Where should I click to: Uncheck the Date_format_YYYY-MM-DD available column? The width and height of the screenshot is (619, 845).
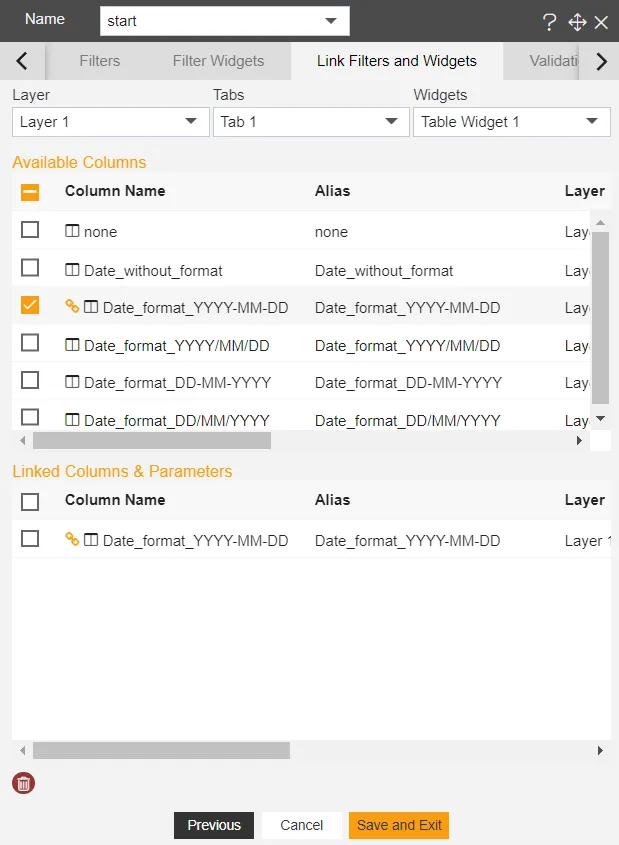point(30,305)
